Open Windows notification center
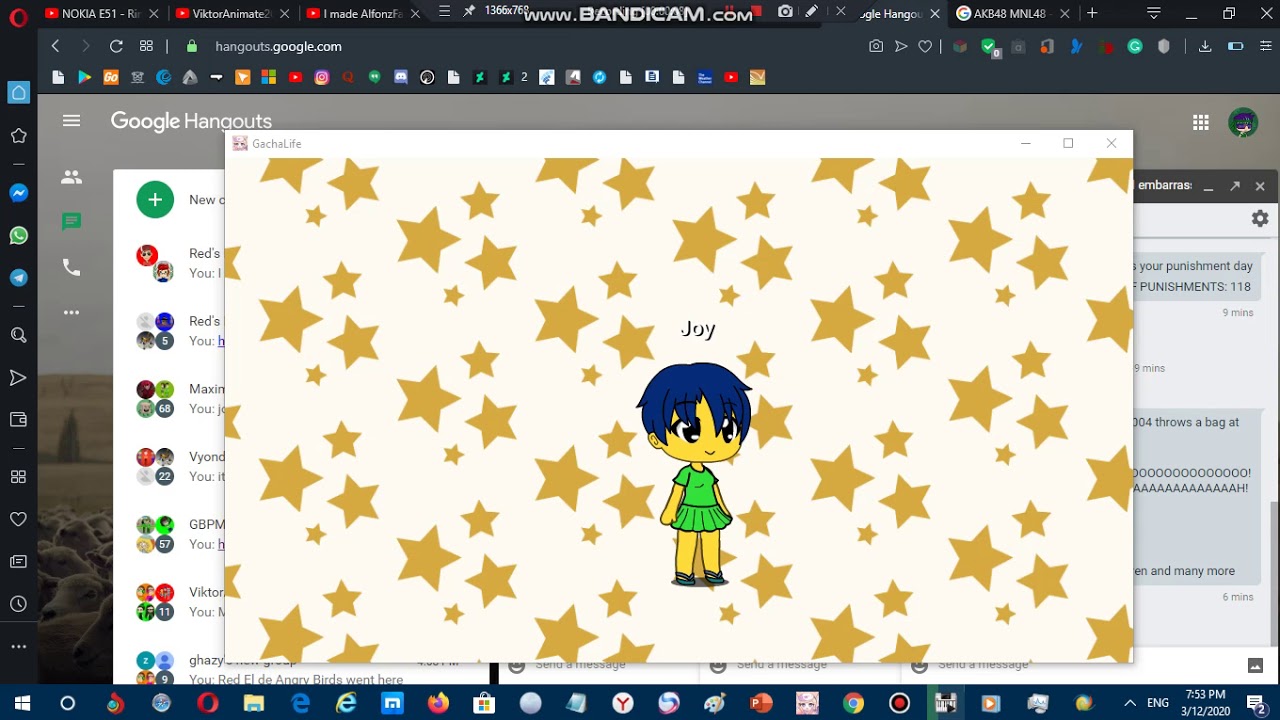 1256,704
